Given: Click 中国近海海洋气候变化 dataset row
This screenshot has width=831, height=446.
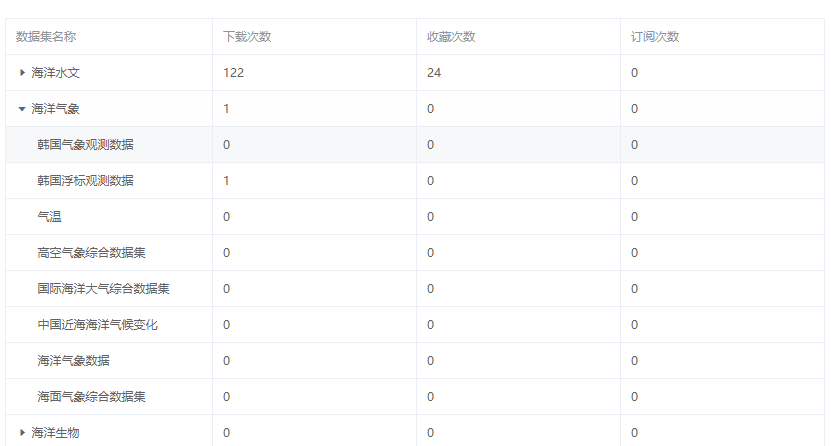Looking at the screenshot, I should pos(415,325).
